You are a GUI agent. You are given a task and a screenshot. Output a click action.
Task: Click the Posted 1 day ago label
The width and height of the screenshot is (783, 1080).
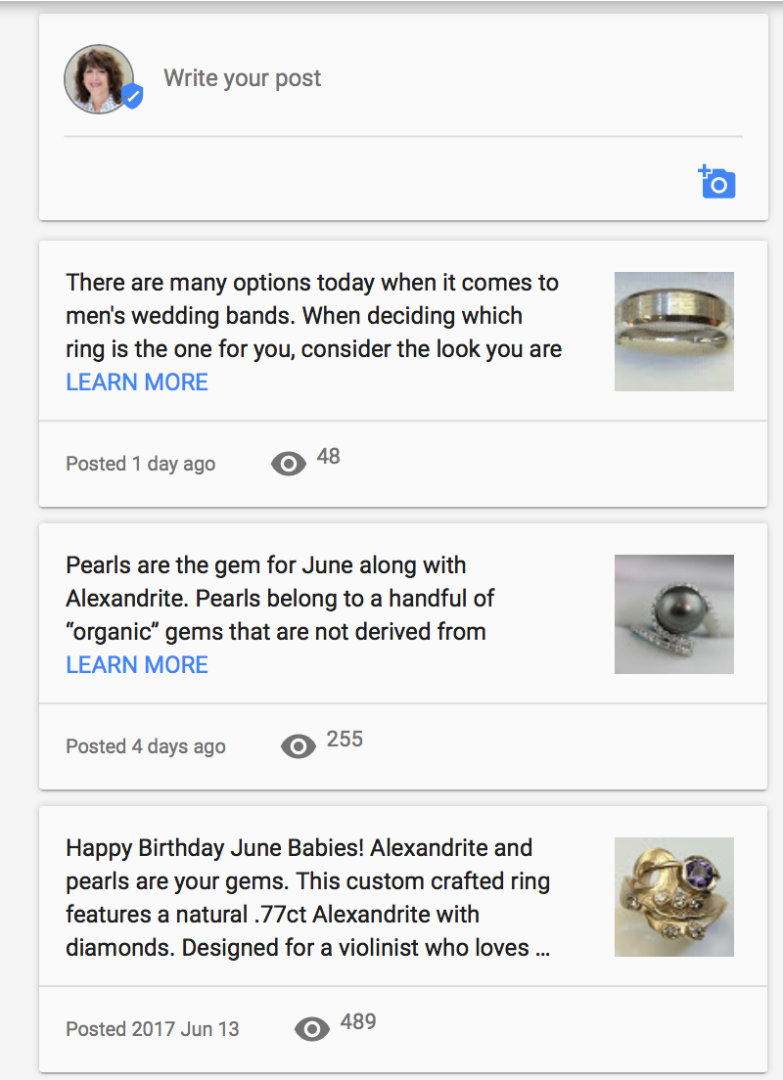tap(141, 464)
